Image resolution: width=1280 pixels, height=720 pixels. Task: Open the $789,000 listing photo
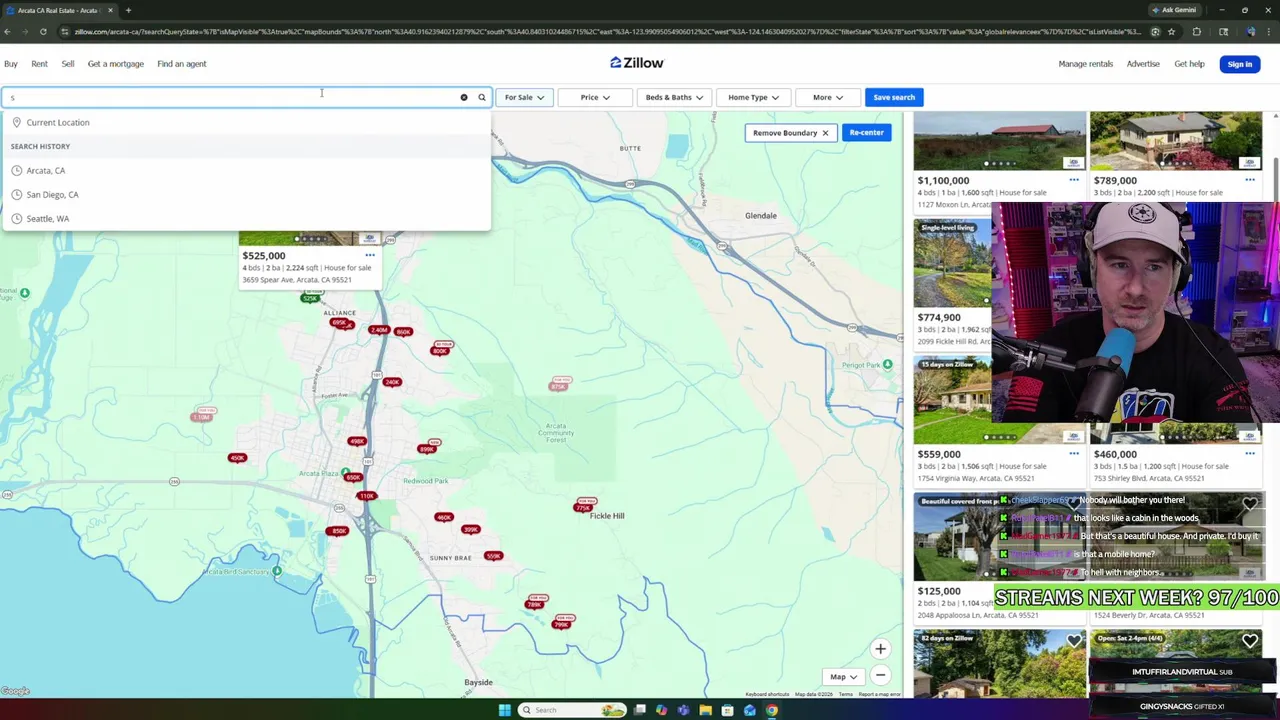point(1176,141)
